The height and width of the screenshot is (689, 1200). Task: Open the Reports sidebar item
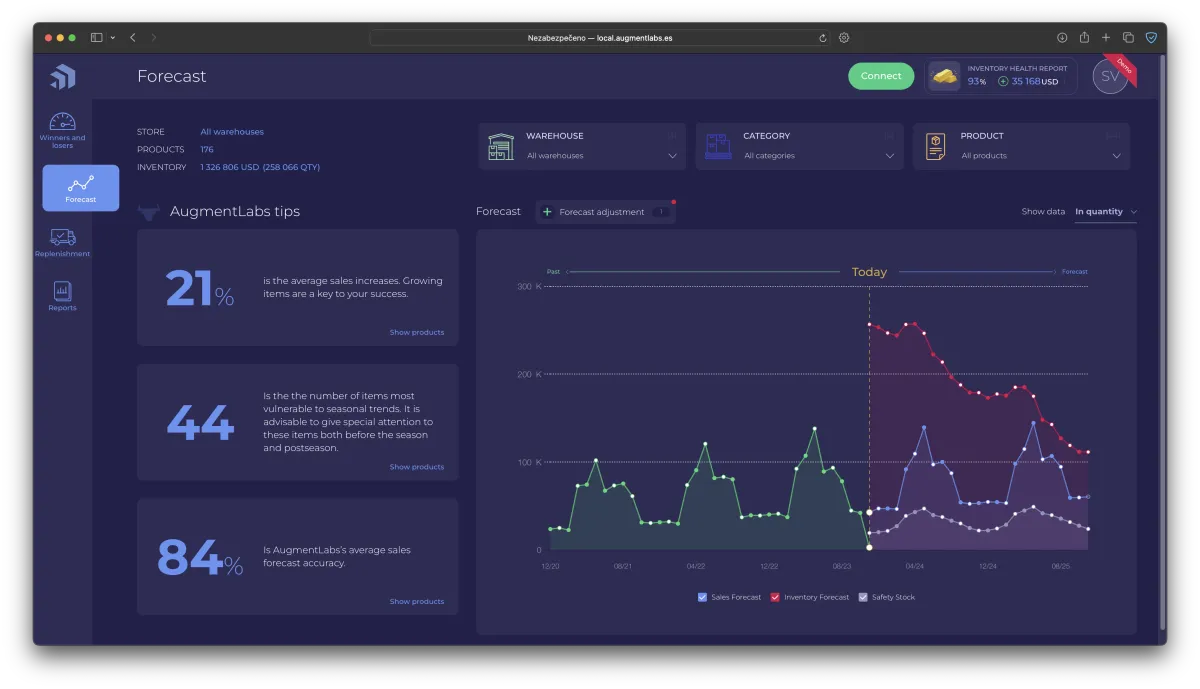(63, 296)
